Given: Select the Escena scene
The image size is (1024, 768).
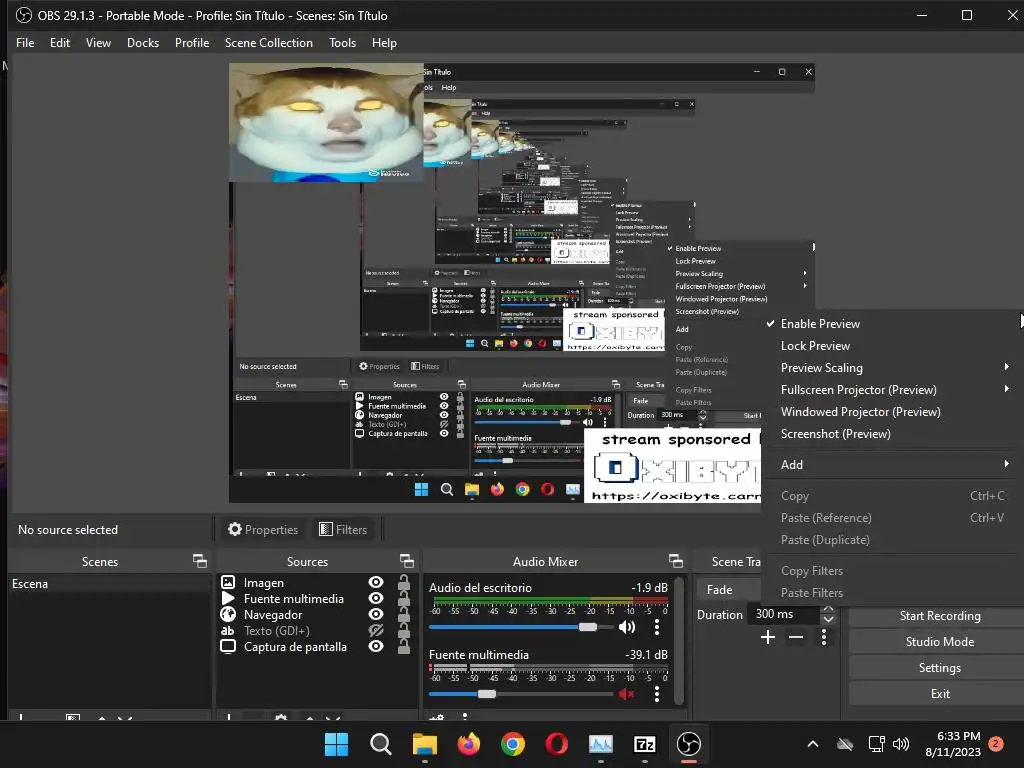Looking at the screenshot, I should tap(110, 584).
